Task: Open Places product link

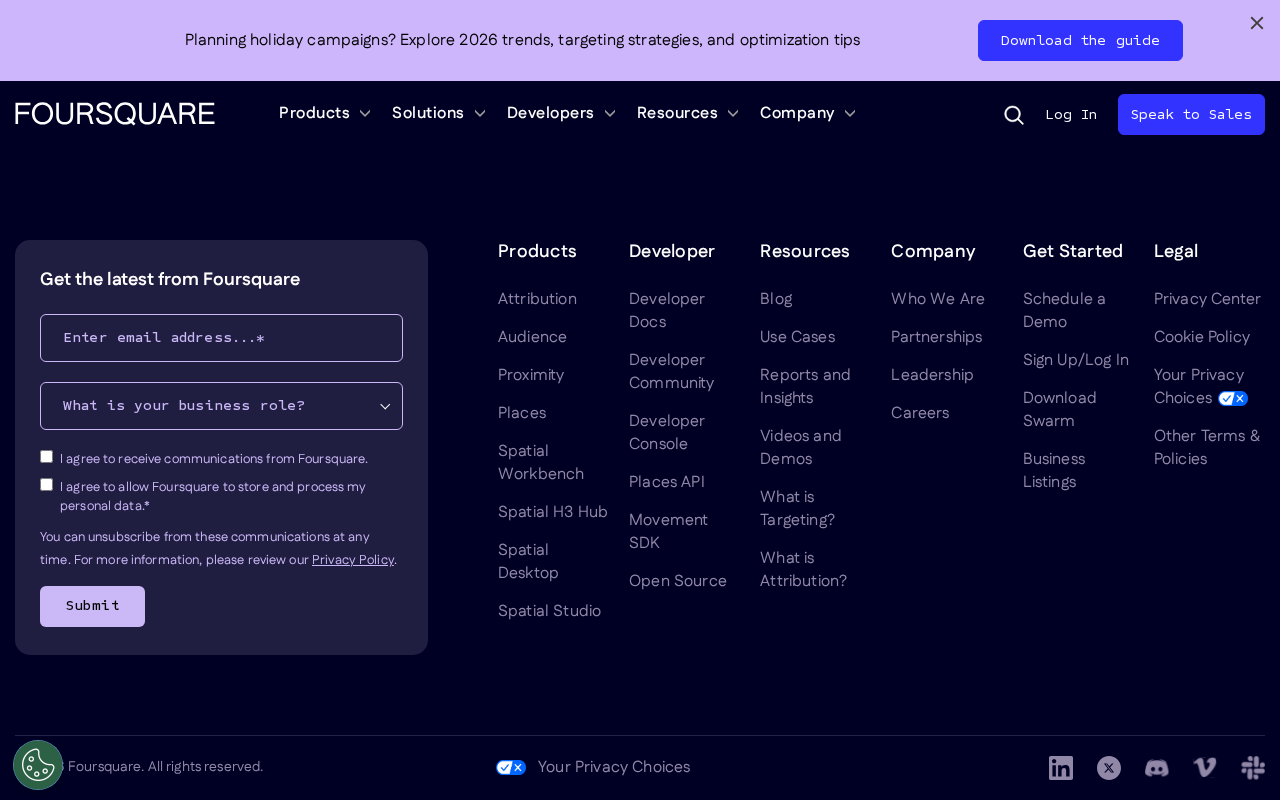Action: coord(522,413)
